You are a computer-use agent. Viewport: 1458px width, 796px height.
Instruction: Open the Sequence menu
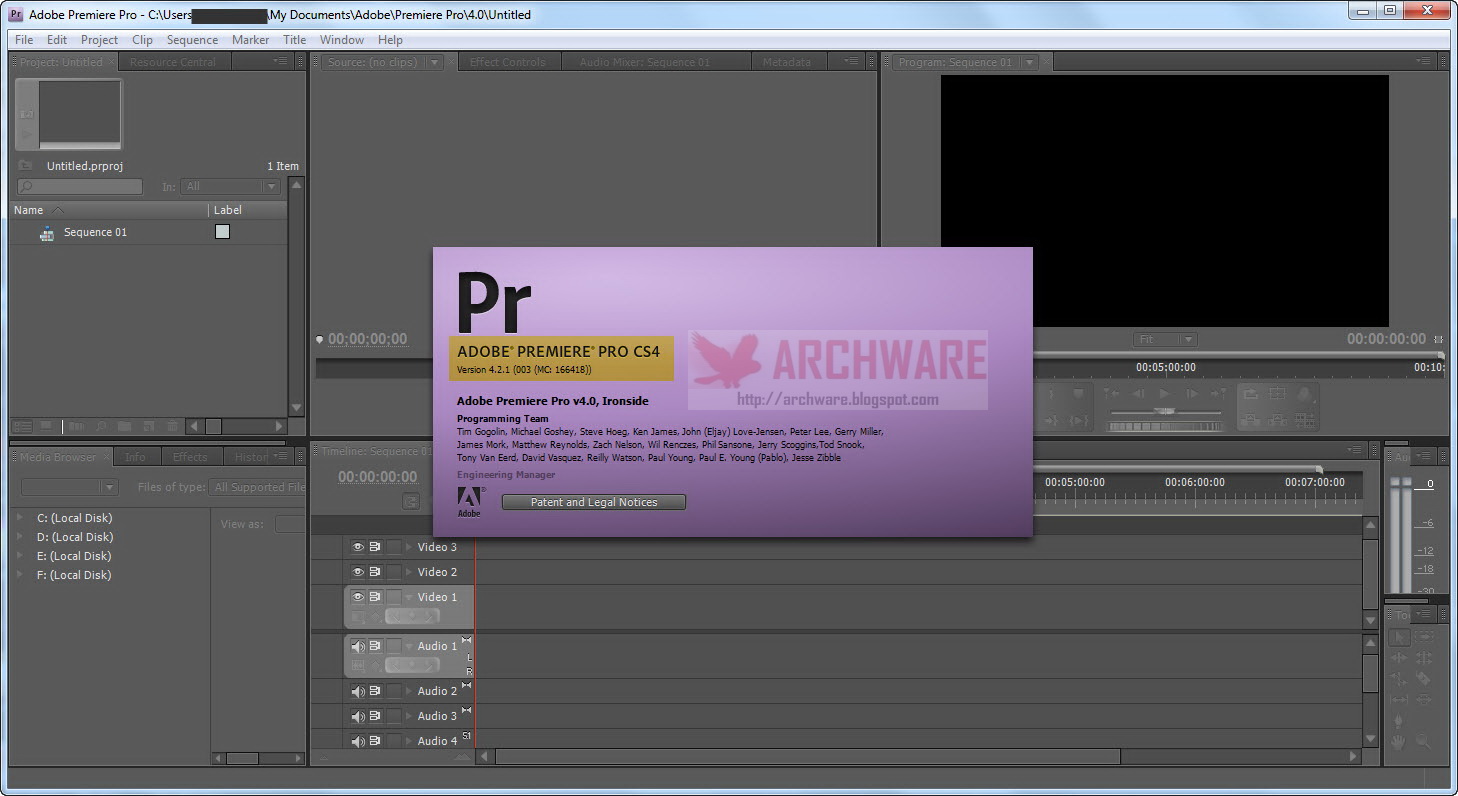[192, 40]
